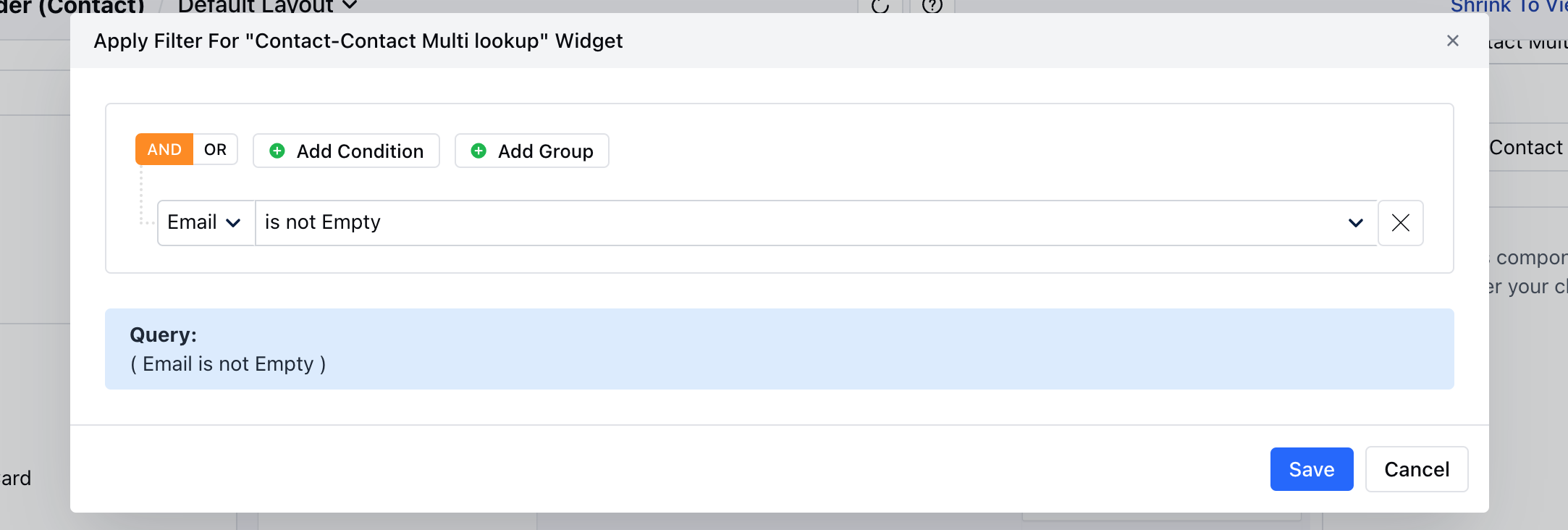Viewport: 1568px width, 530px height.
Task: Expand operator list via right chevron arrow
Action: (x=1356, y=223)
